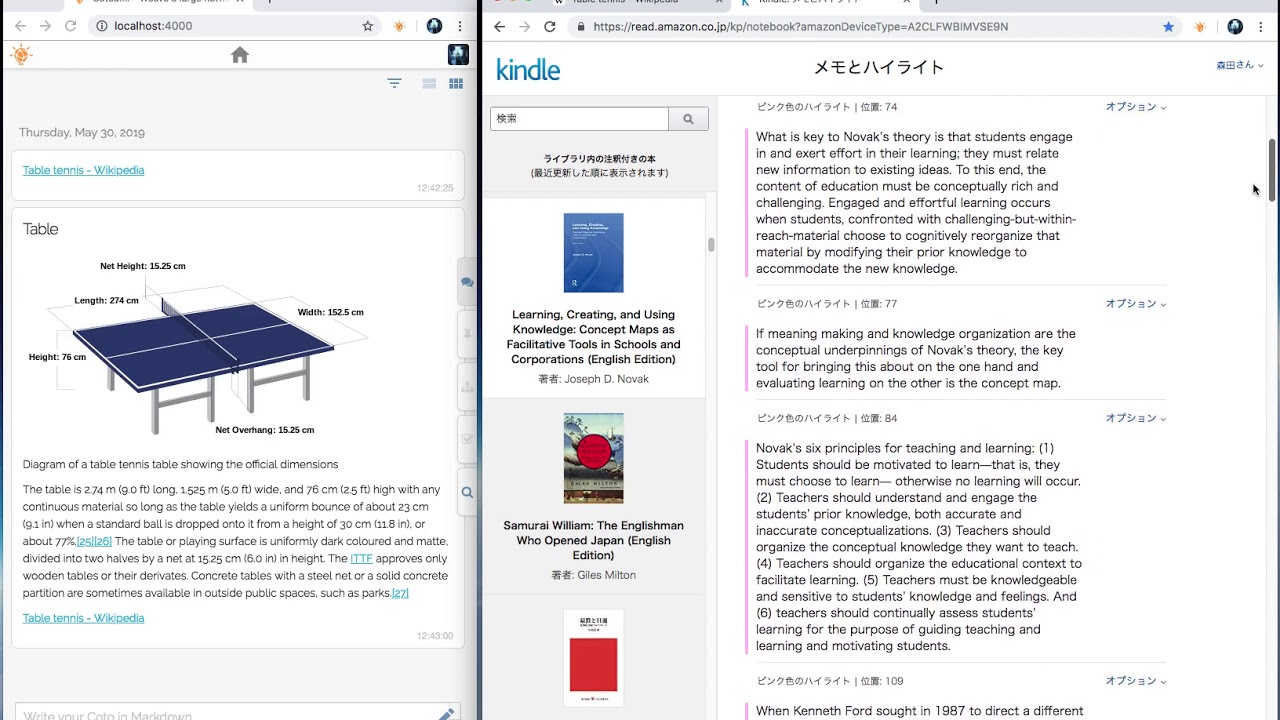The image size is (1280, 720).
Task: Click the Thursday, May 30, 2019 date header
Action: (82, 132)
